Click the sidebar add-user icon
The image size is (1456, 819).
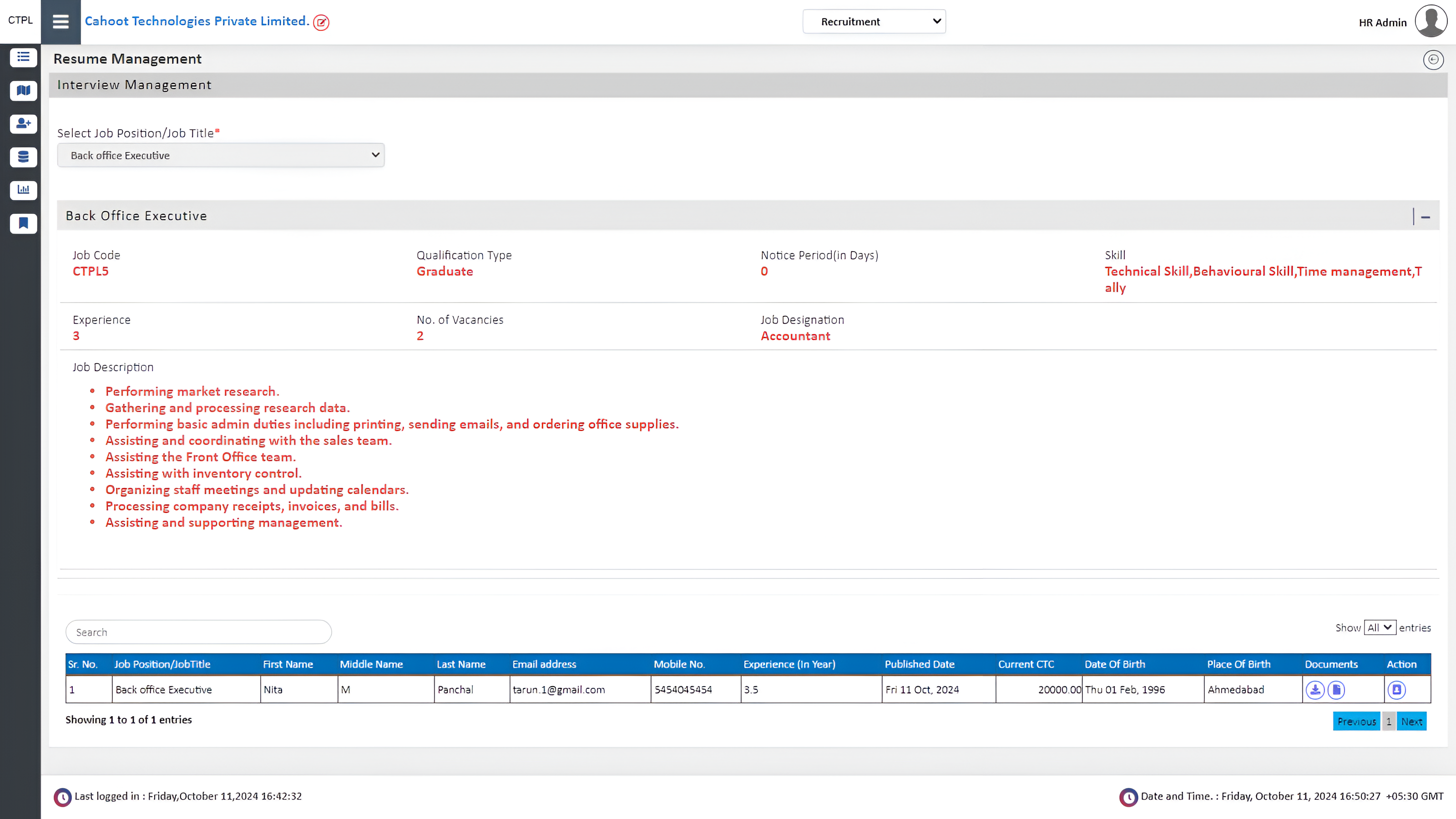tap(23, 123)
